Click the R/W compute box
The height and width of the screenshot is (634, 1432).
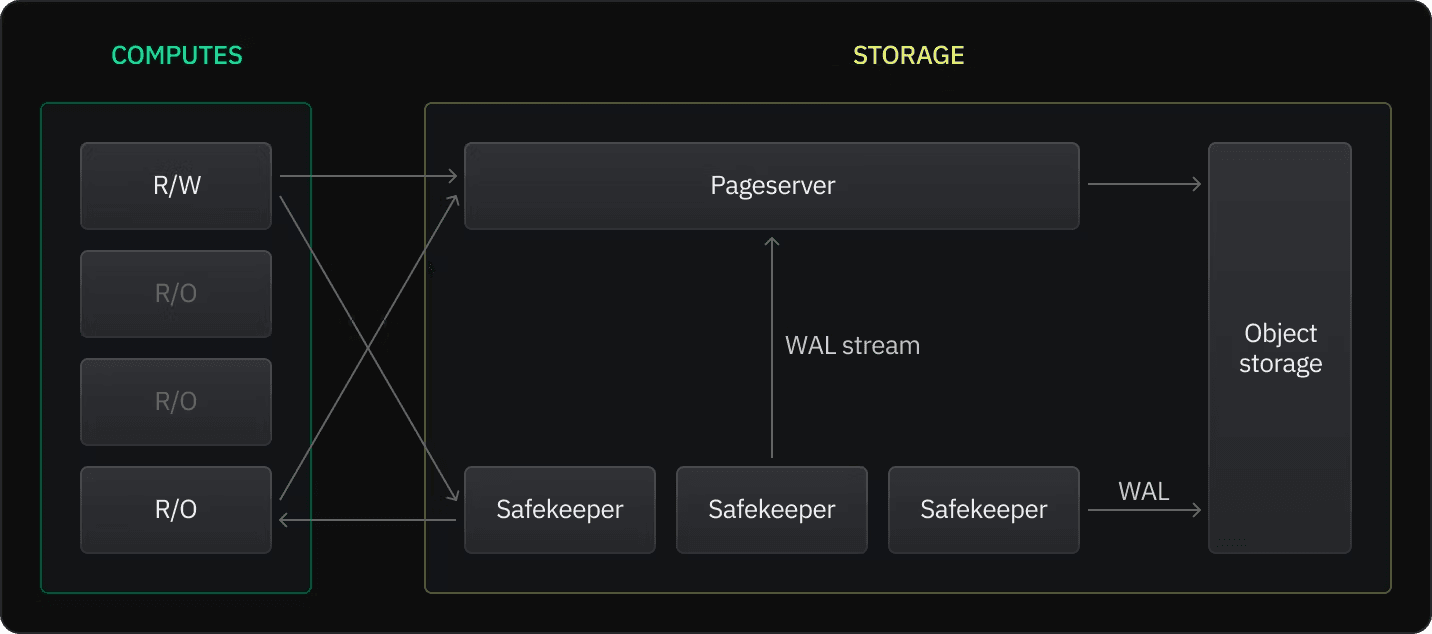point(176,186)
